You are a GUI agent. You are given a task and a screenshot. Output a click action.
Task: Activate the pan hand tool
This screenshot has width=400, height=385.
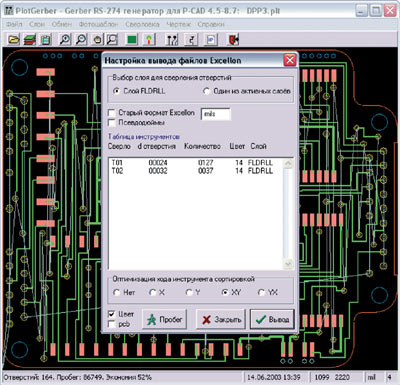[x=97, y=40]
